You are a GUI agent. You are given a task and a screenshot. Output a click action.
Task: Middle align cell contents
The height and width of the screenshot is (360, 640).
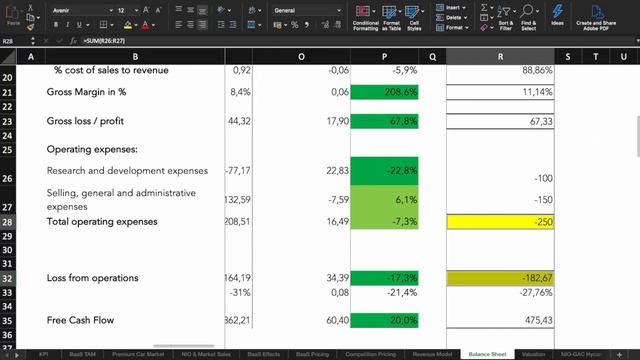coord(190,10)
